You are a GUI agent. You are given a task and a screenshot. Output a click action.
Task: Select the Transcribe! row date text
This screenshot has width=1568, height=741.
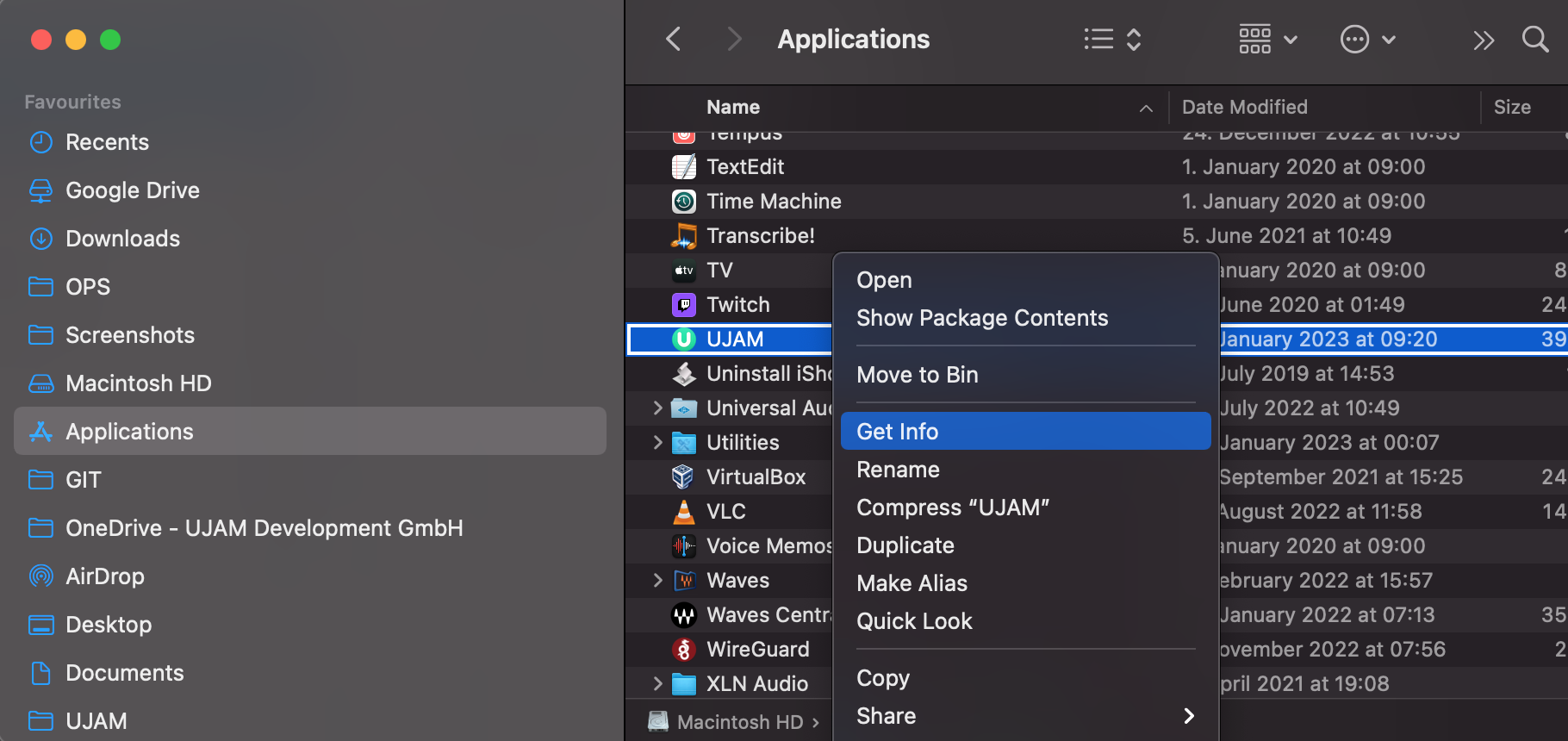pos(1286,235)
